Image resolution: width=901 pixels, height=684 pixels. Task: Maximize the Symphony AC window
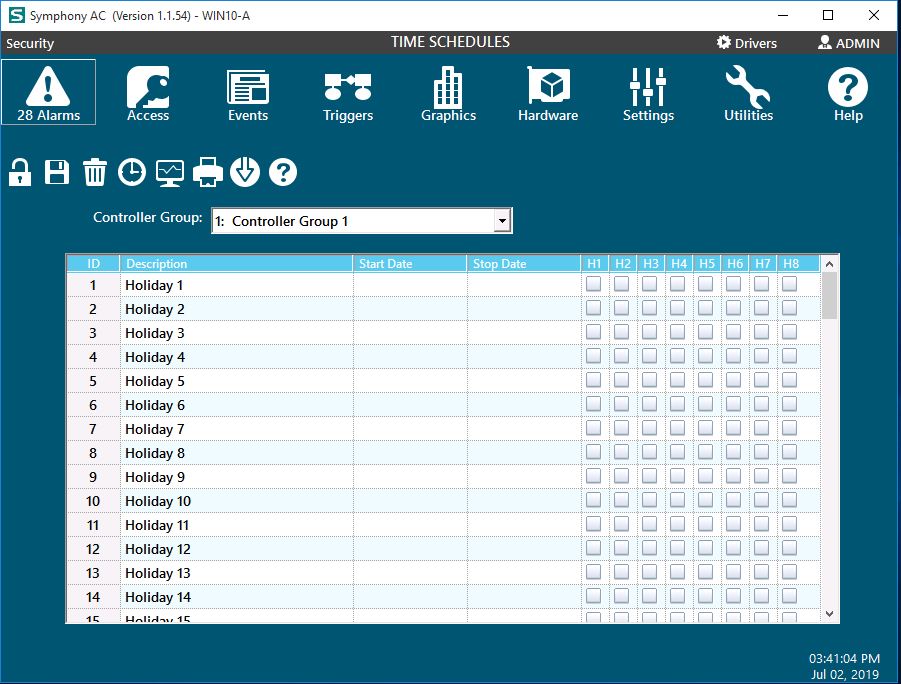[x=828, y=16]
